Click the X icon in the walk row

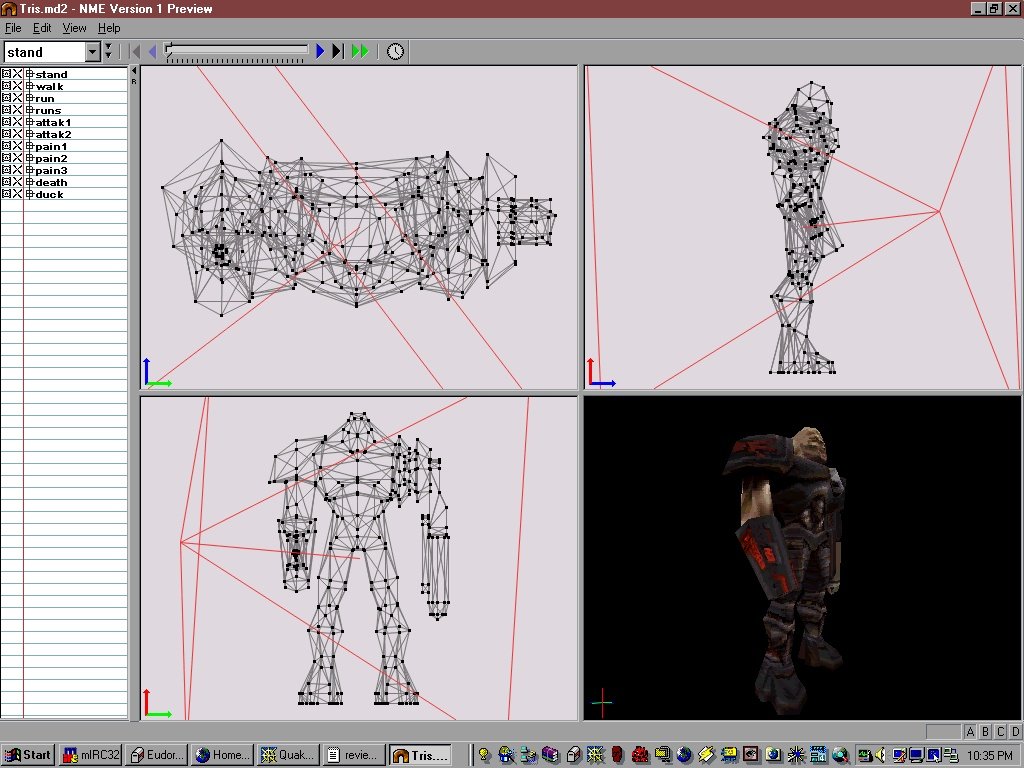[x=18, y=86]
